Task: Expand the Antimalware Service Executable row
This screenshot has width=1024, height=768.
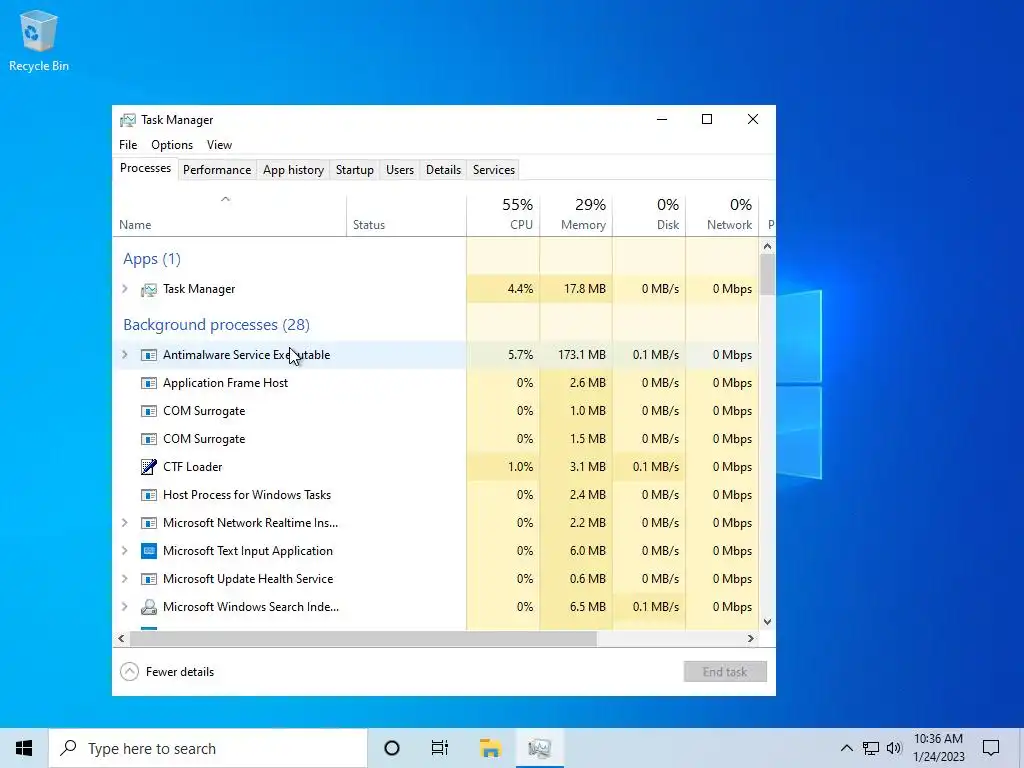Action: click(125, 355)
